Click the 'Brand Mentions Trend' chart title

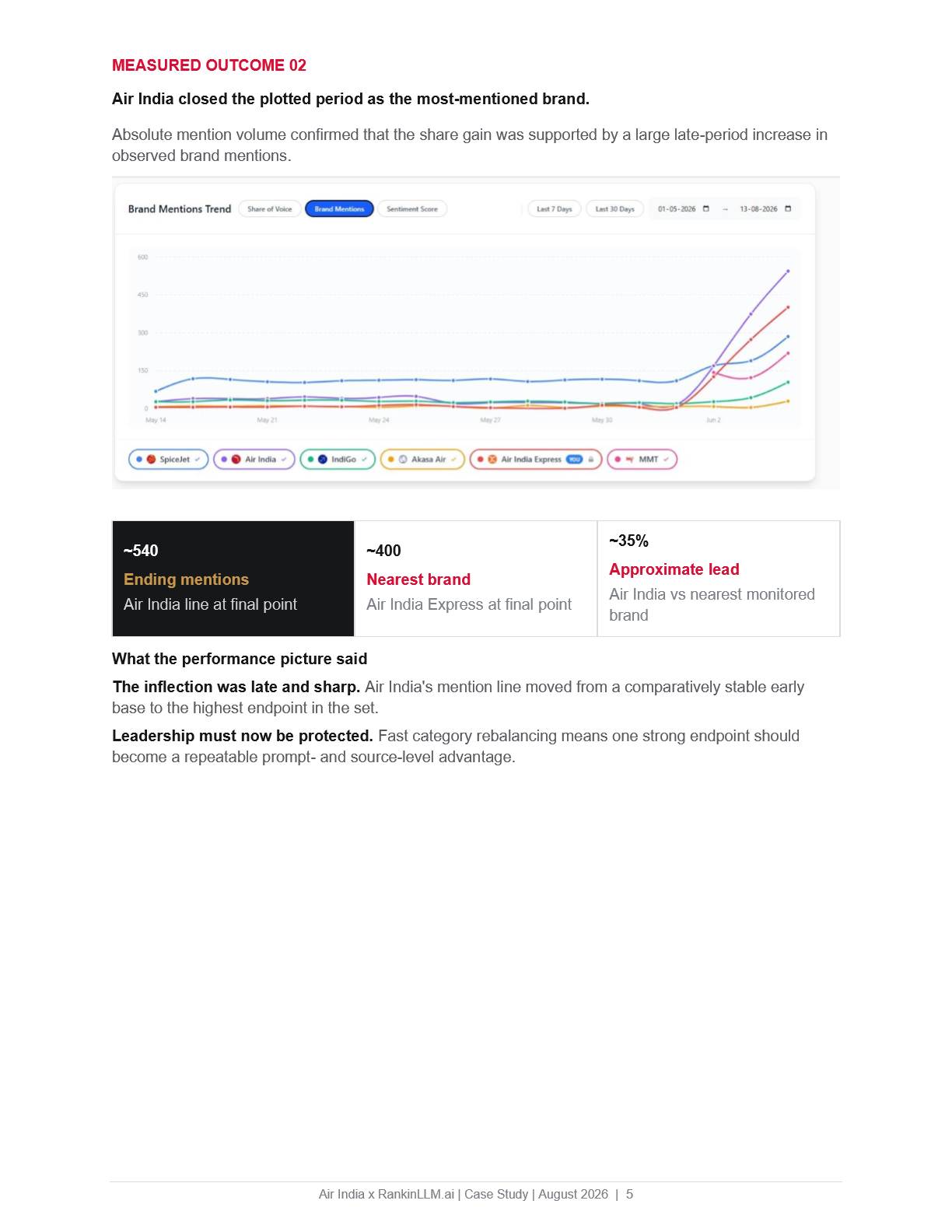click(180, 209)
